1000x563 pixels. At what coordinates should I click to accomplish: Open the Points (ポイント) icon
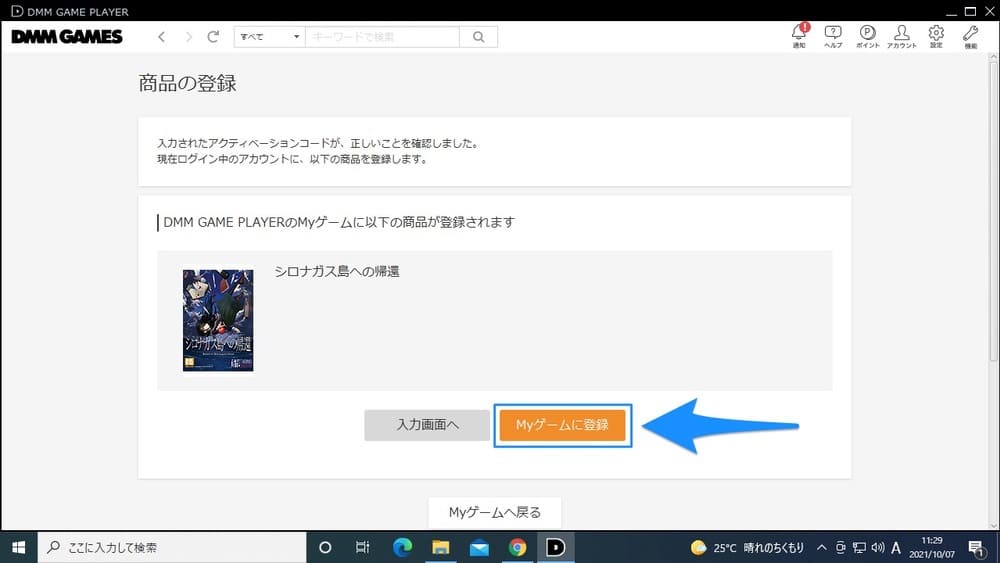point(867,34)
